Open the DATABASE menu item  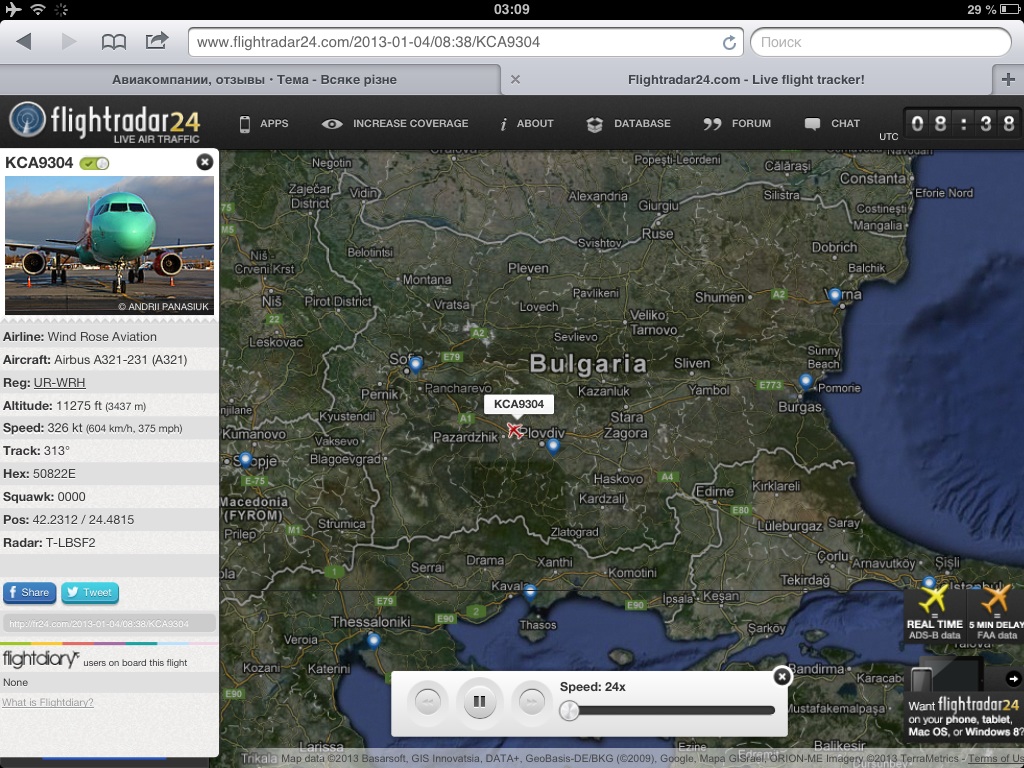click(x=629, y=124)
